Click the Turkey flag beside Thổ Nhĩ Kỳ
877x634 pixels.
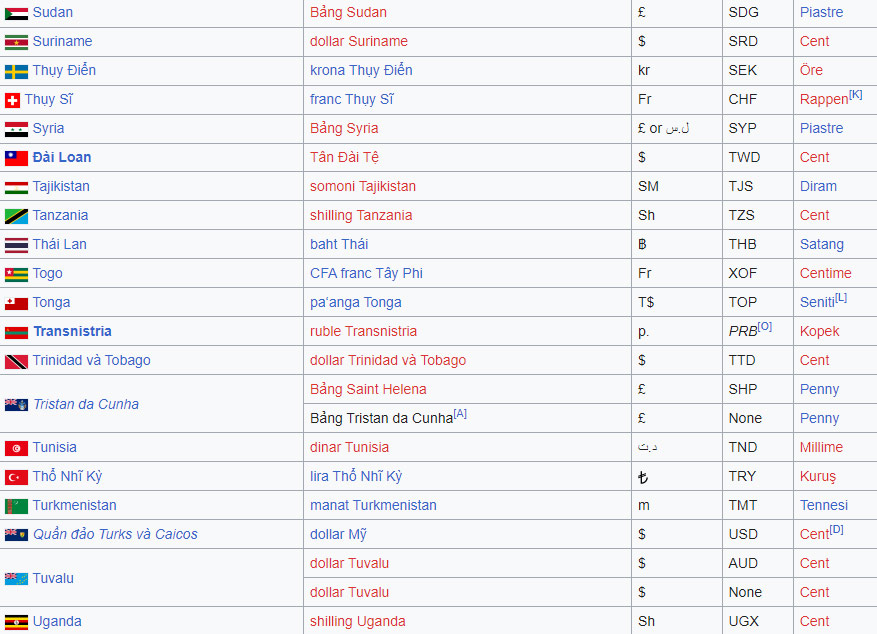(16, 477)
